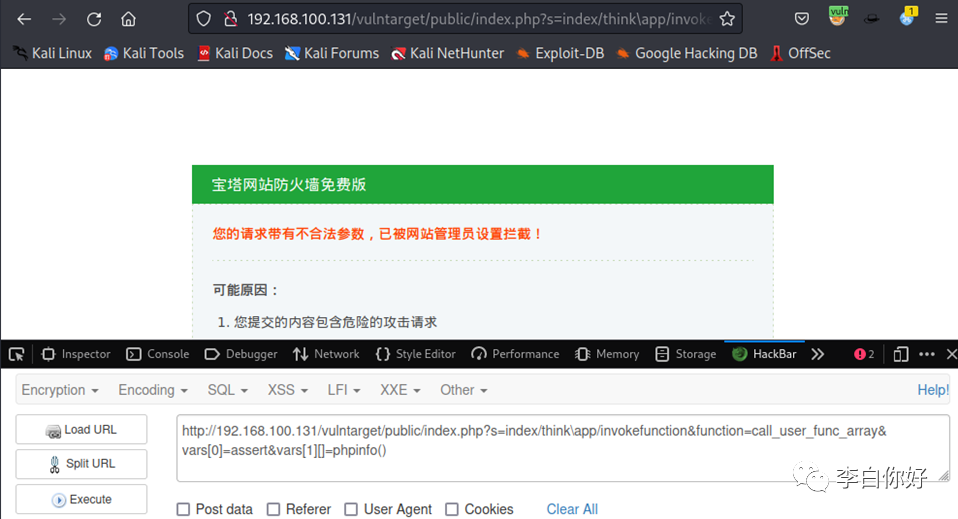Show more devtools tabs with chevron

[817, 354]
